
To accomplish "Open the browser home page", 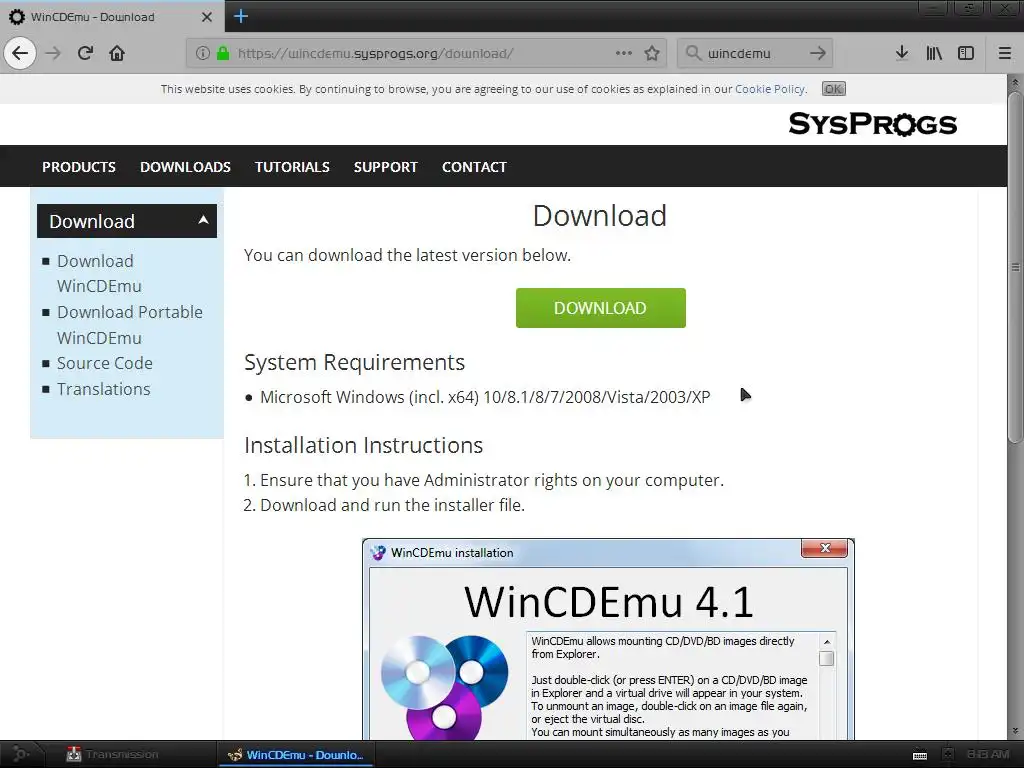I will click(x=117, y=53).
